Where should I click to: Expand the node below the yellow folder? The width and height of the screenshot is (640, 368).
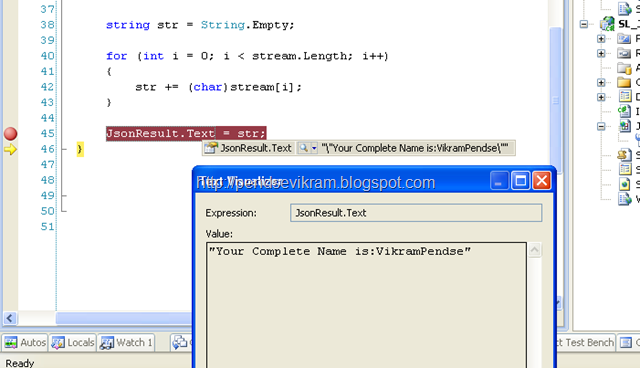pos(601,97)
